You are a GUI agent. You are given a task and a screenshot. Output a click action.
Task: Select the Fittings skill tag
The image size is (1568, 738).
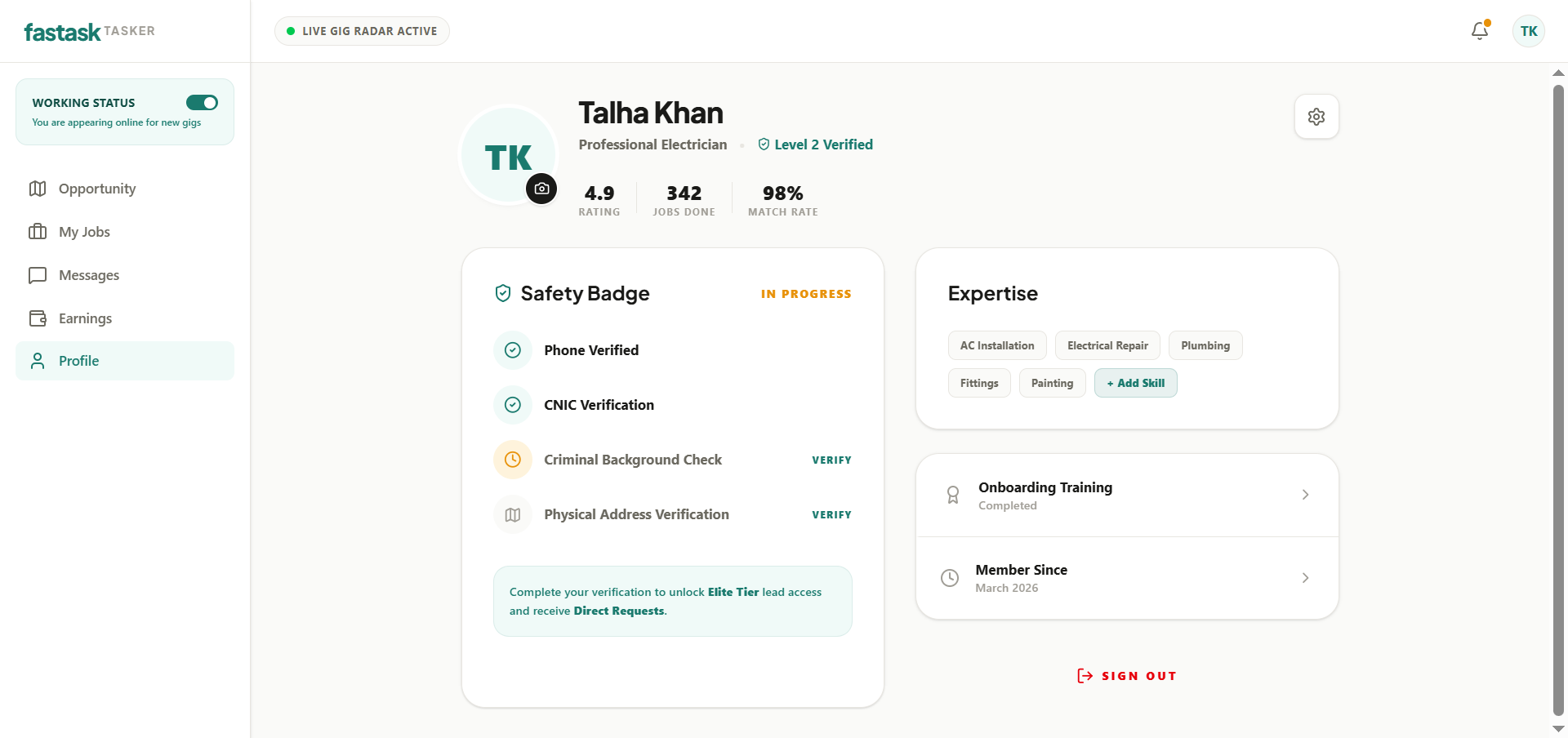point(979,383)
